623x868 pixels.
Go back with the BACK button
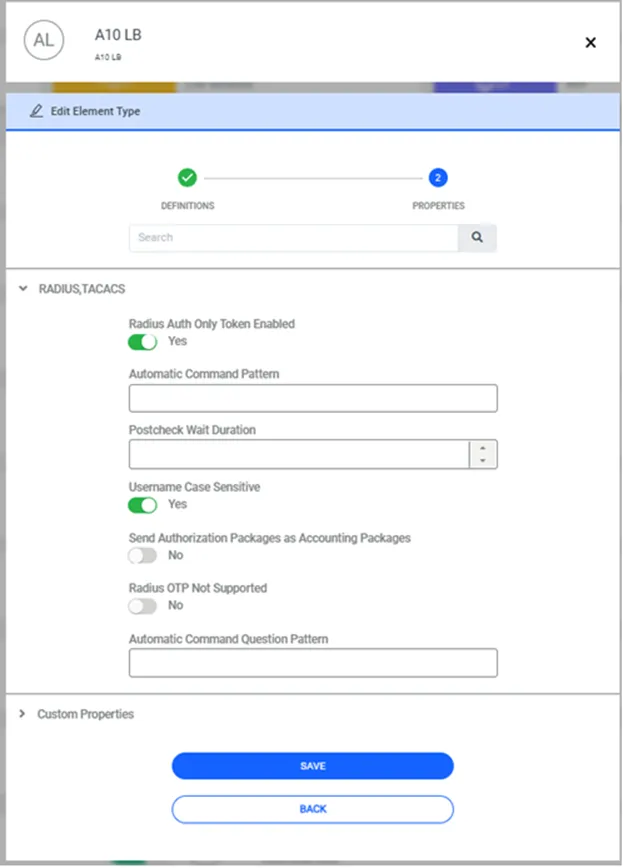(312, 809)
